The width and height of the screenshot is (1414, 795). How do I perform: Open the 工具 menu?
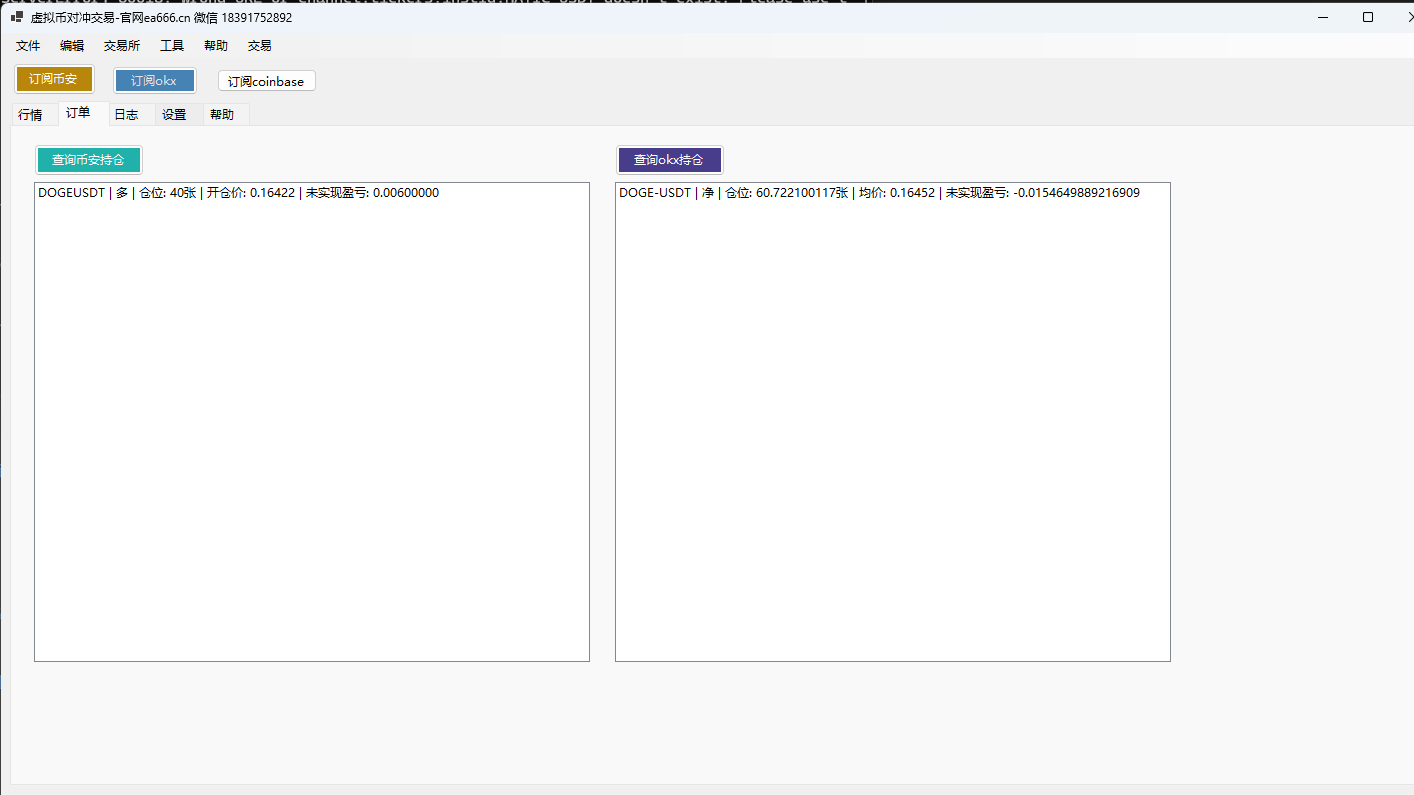coord(172,46)
